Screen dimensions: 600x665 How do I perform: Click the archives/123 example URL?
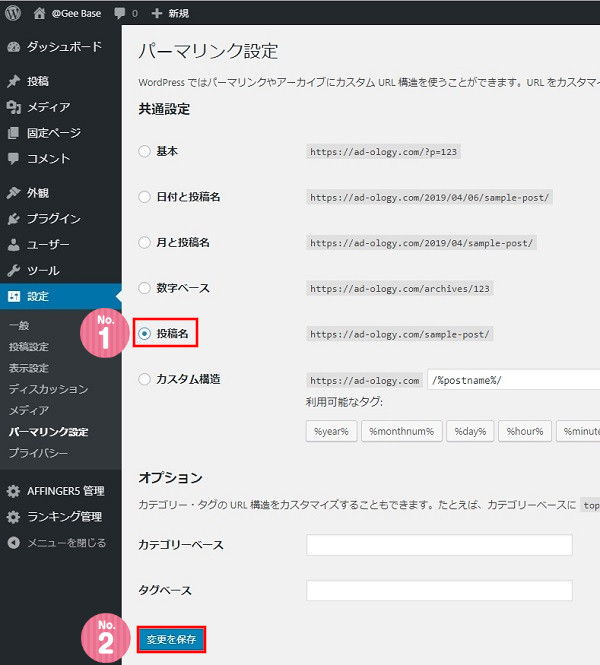click(x=399, y=289)
